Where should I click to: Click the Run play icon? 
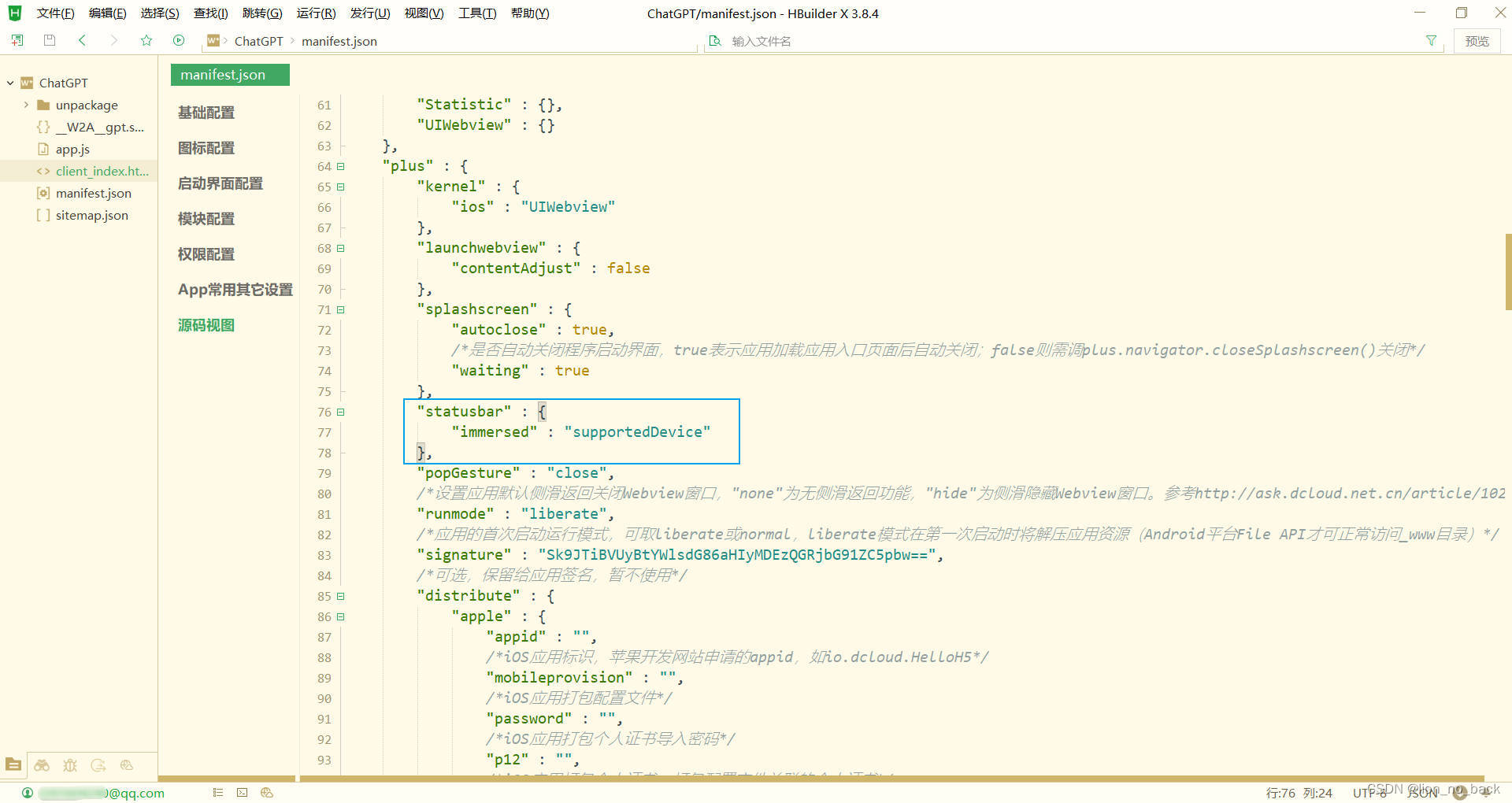[179, 40]
